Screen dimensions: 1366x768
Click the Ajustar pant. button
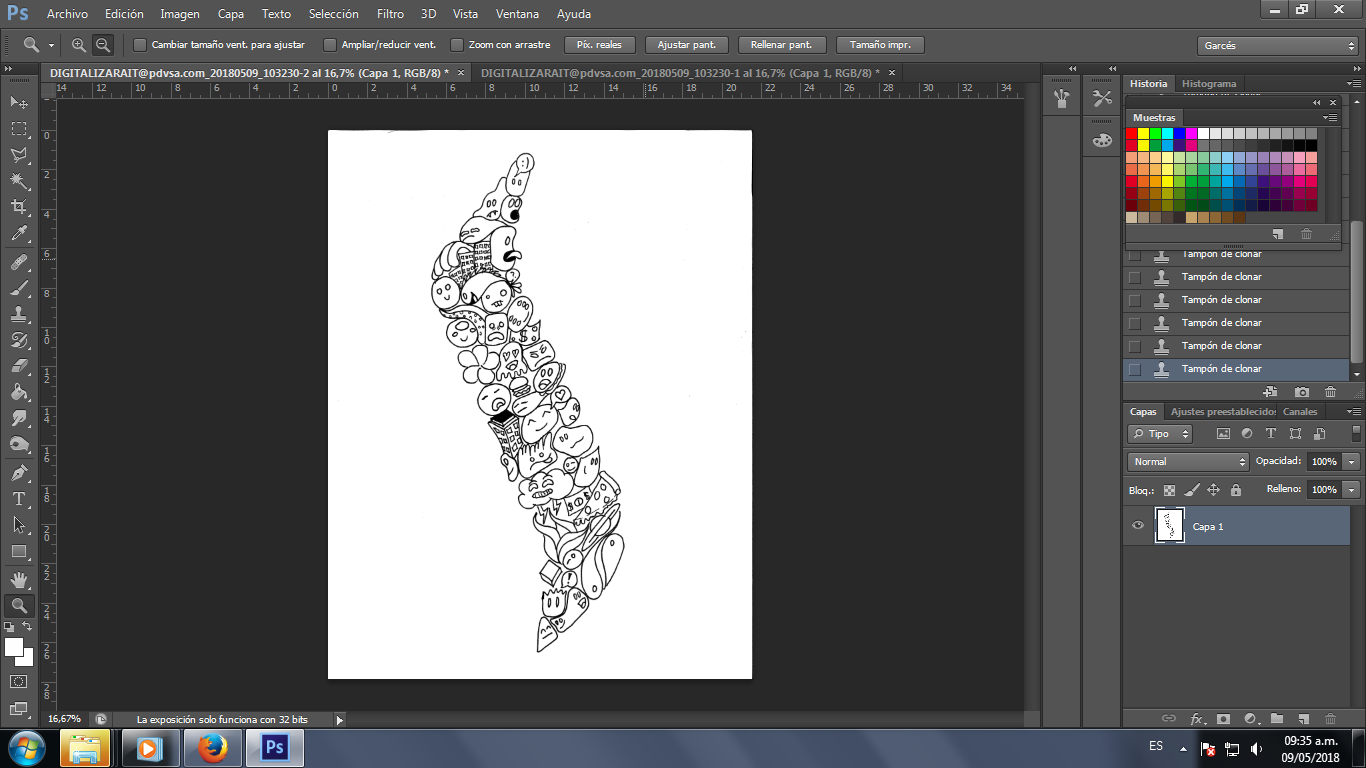pos(686,45)
